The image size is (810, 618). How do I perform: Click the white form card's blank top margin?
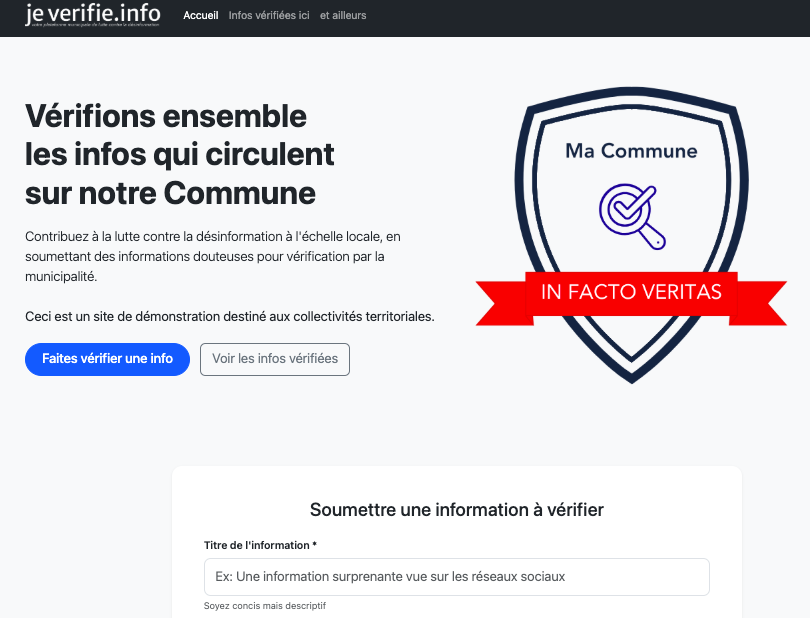click(456, 480)
